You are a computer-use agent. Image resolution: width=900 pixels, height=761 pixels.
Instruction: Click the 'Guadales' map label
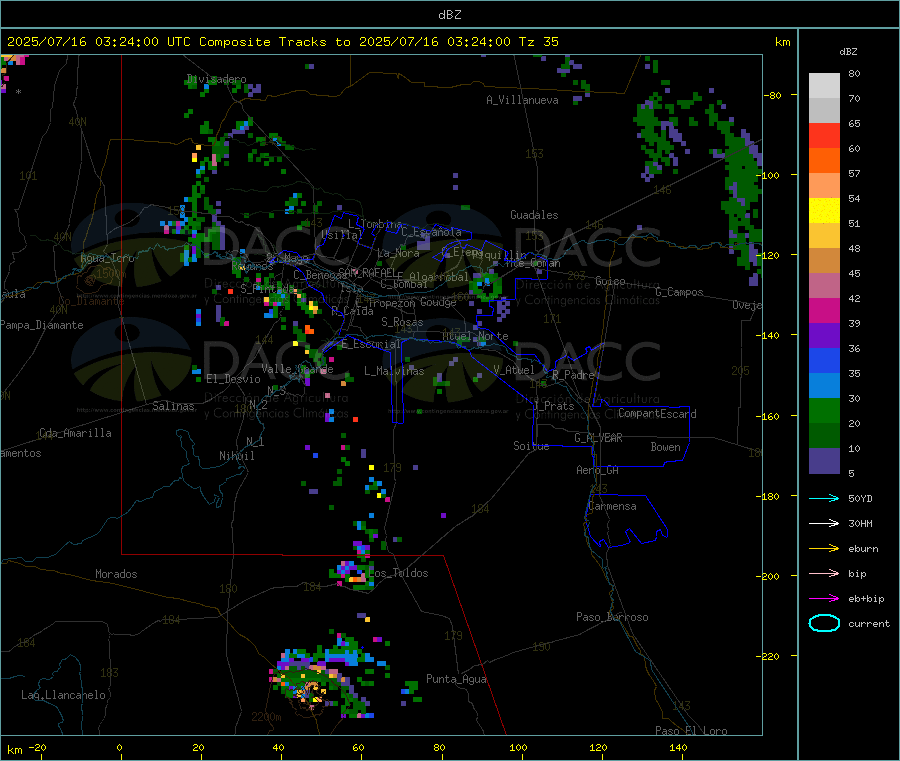click(x=534, y=215)
